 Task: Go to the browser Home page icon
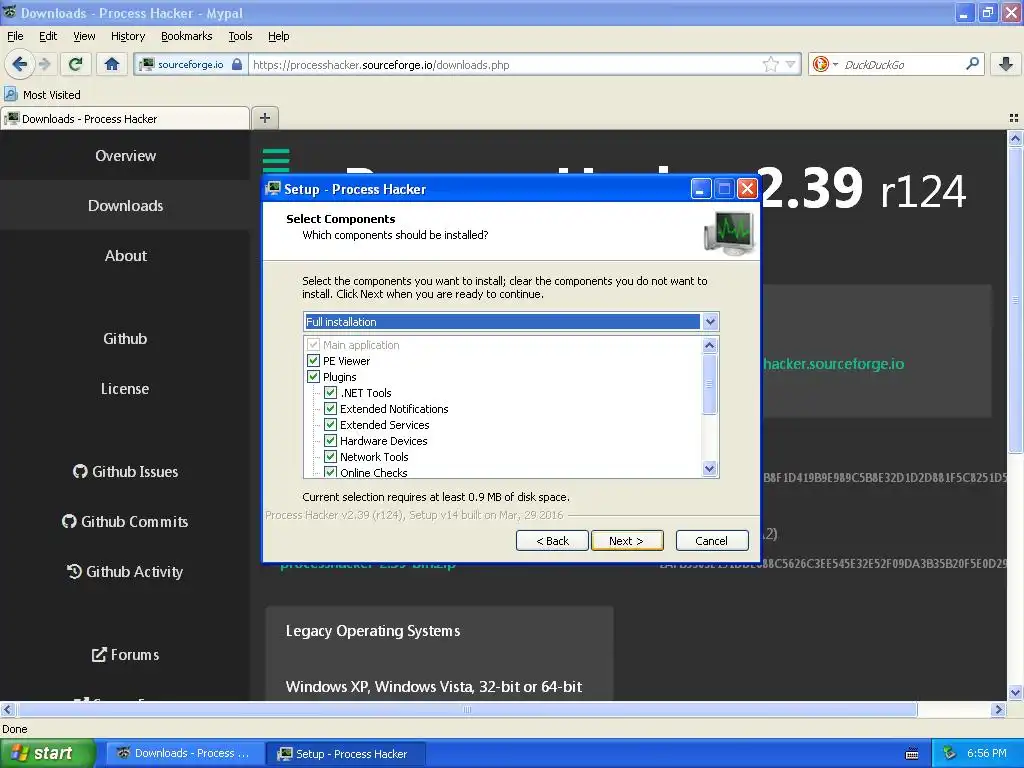point(112,64)
